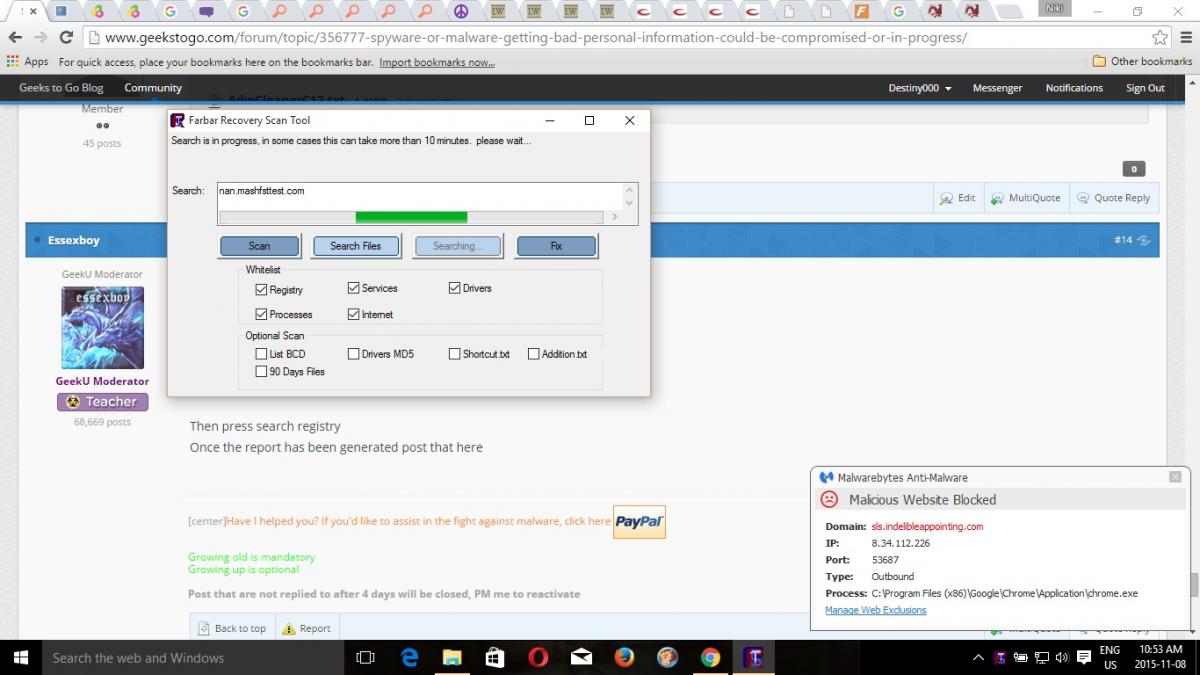1200x675 pixels.
Task: Go back with Chrome's back arrow
Action: pyautogui.click(x=15, y=37)
